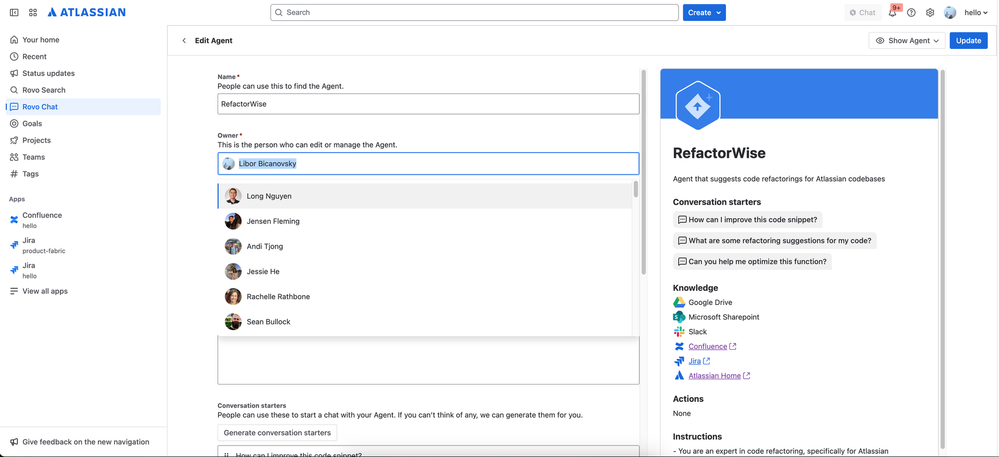999x457 pixels.
Task: Select Rachelle Rathbone as owner
Action: pyautogui.click(x=424, y=296)
